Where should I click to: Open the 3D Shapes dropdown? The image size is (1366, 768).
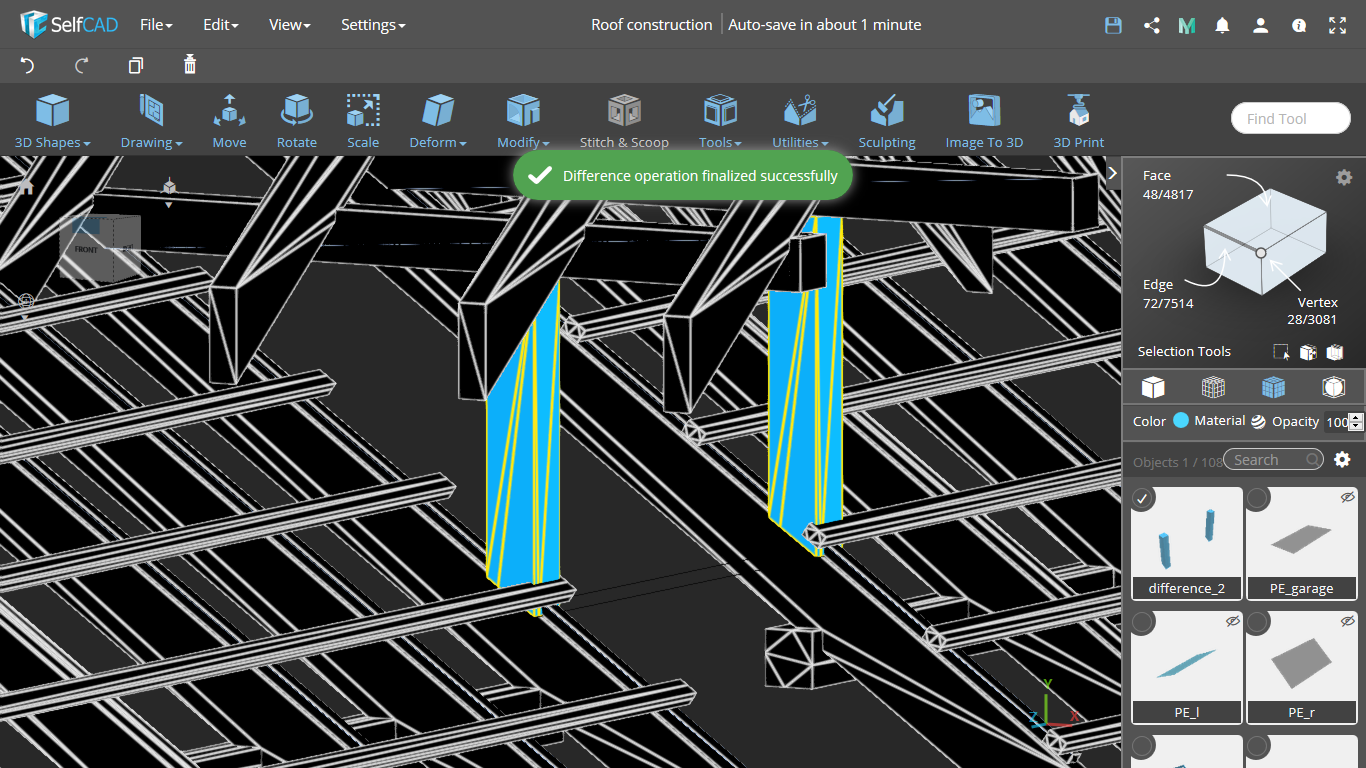click(52, 121)
